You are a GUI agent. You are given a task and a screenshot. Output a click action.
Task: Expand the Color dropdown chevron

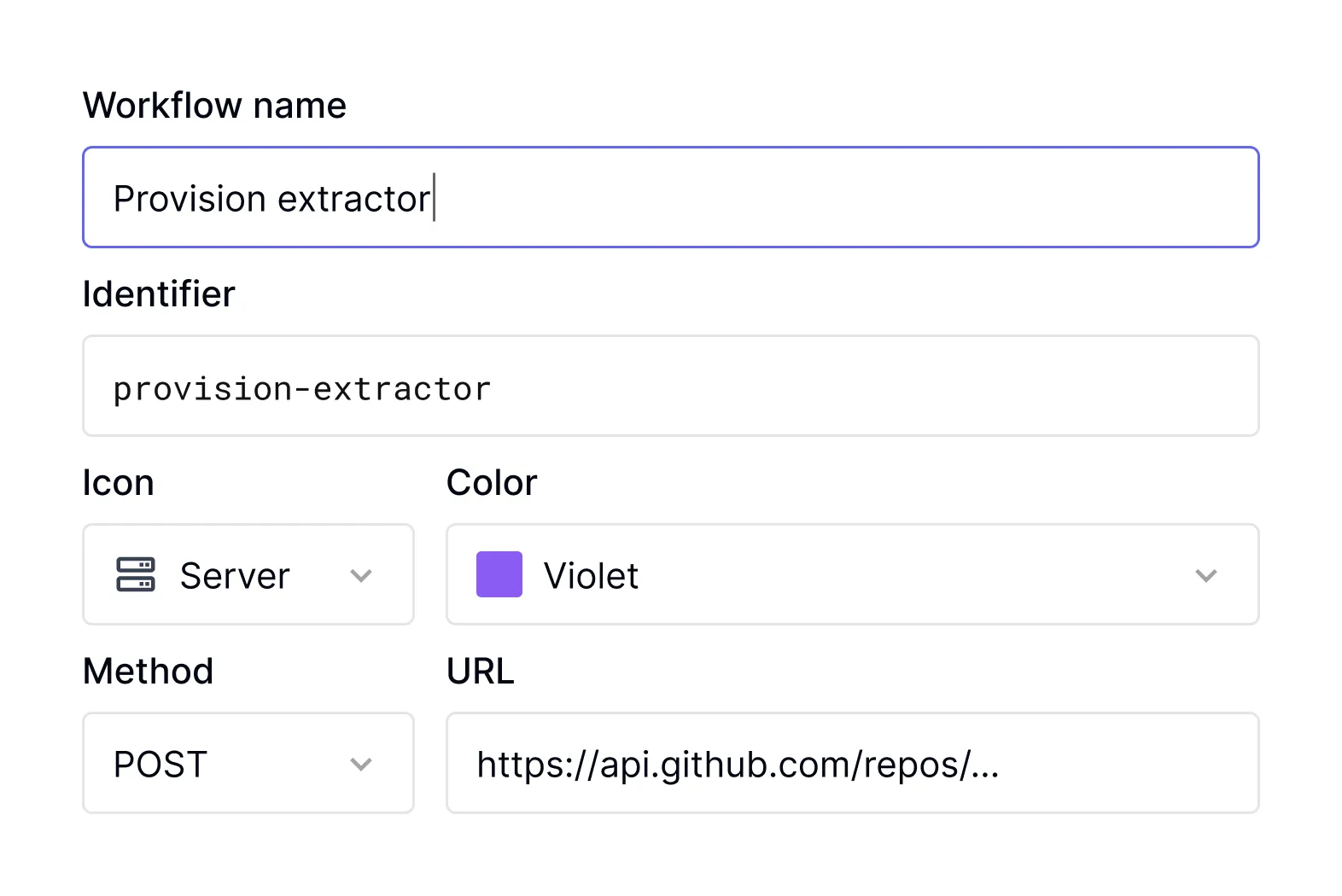pos(1205,575)
